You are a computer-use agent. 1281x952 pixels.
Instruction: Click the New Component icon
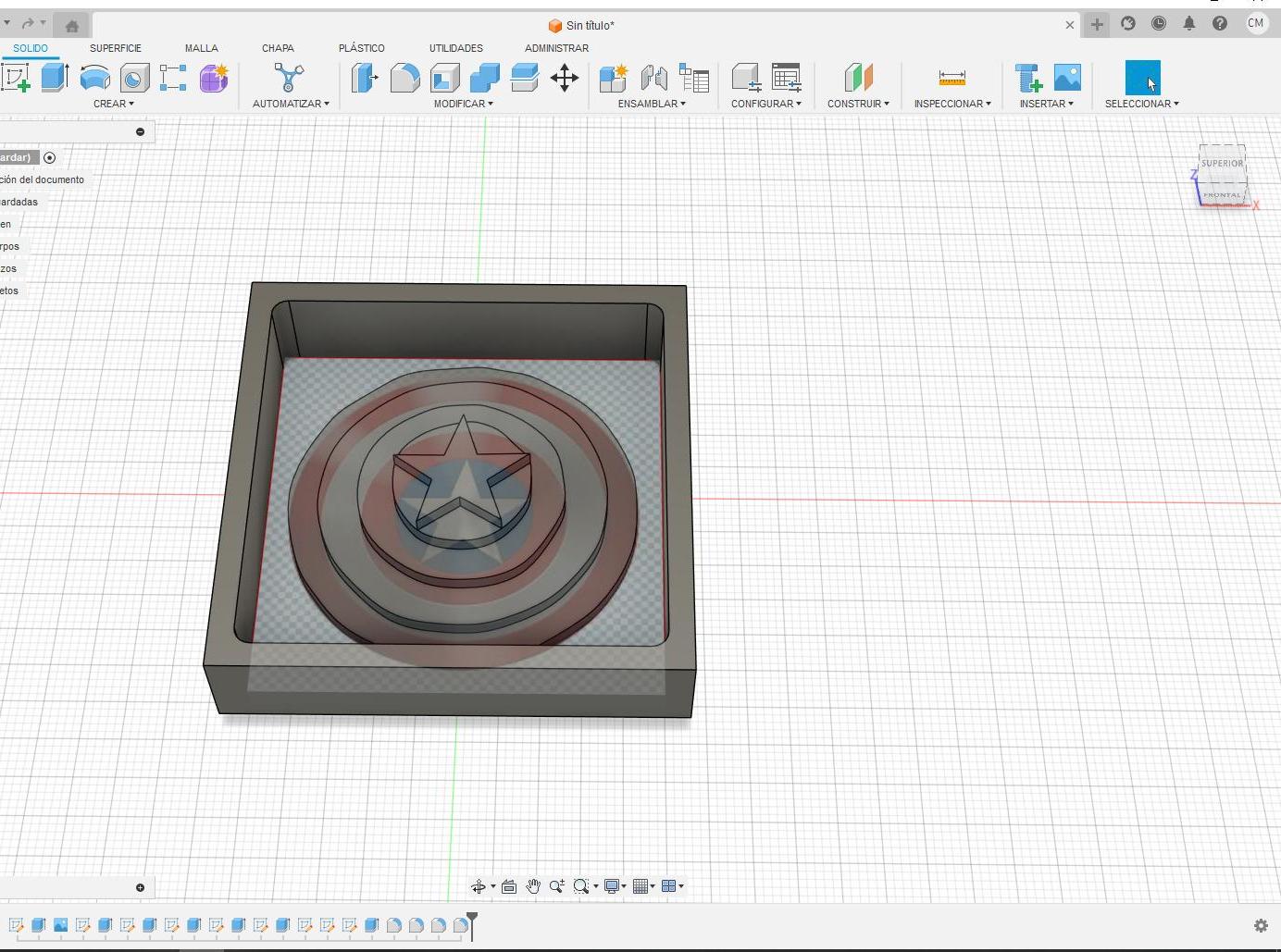tap(613, 78)
